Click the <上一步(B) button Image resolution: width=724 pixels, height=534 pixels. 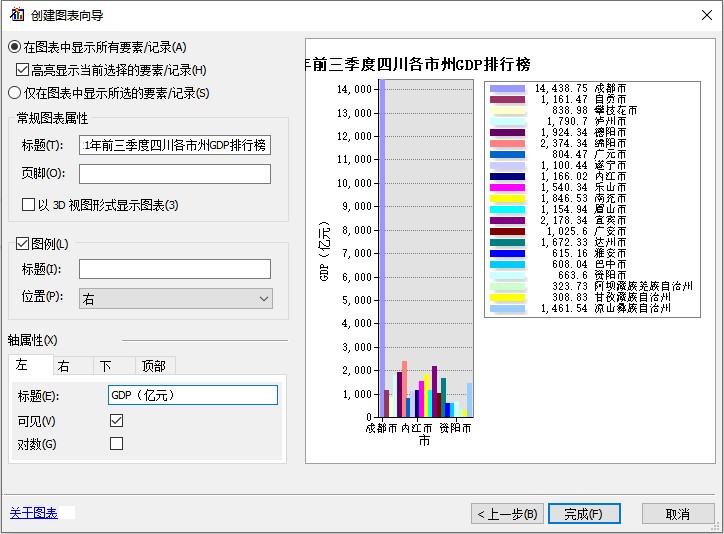[507, 514]
